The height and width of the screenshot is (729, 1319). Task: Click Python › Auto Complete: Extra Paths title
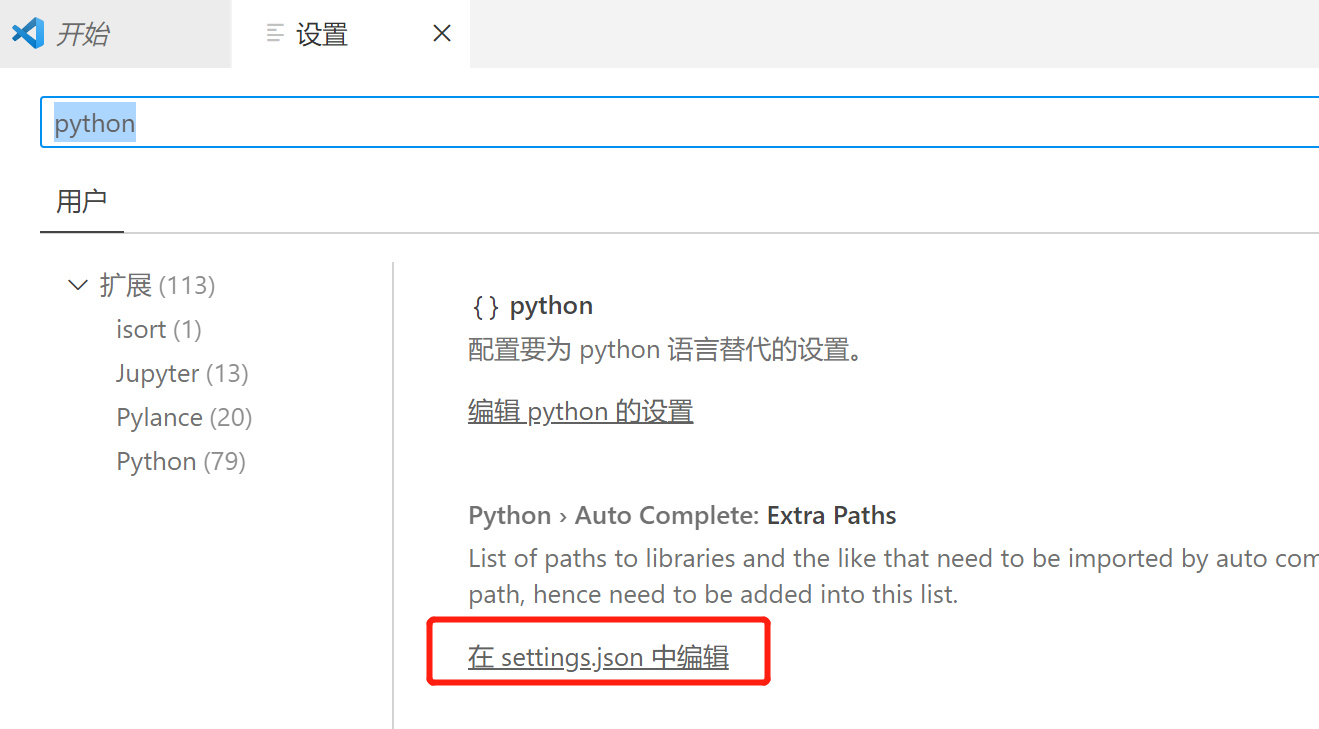pyautogui.click(x=682, y=515)
